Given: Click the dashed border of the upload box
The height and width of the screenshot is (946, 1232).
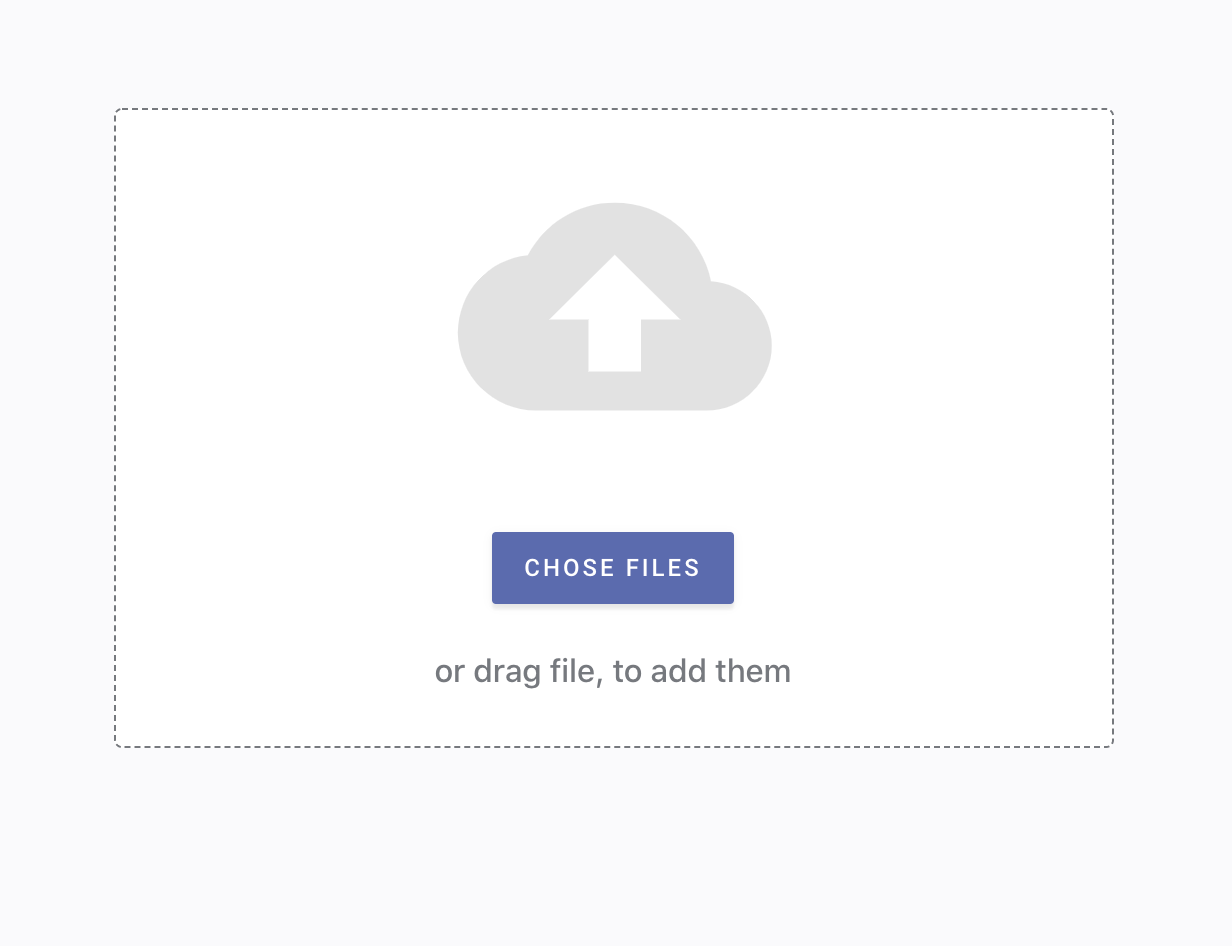Looking at the screenshot, I should 614,109.
